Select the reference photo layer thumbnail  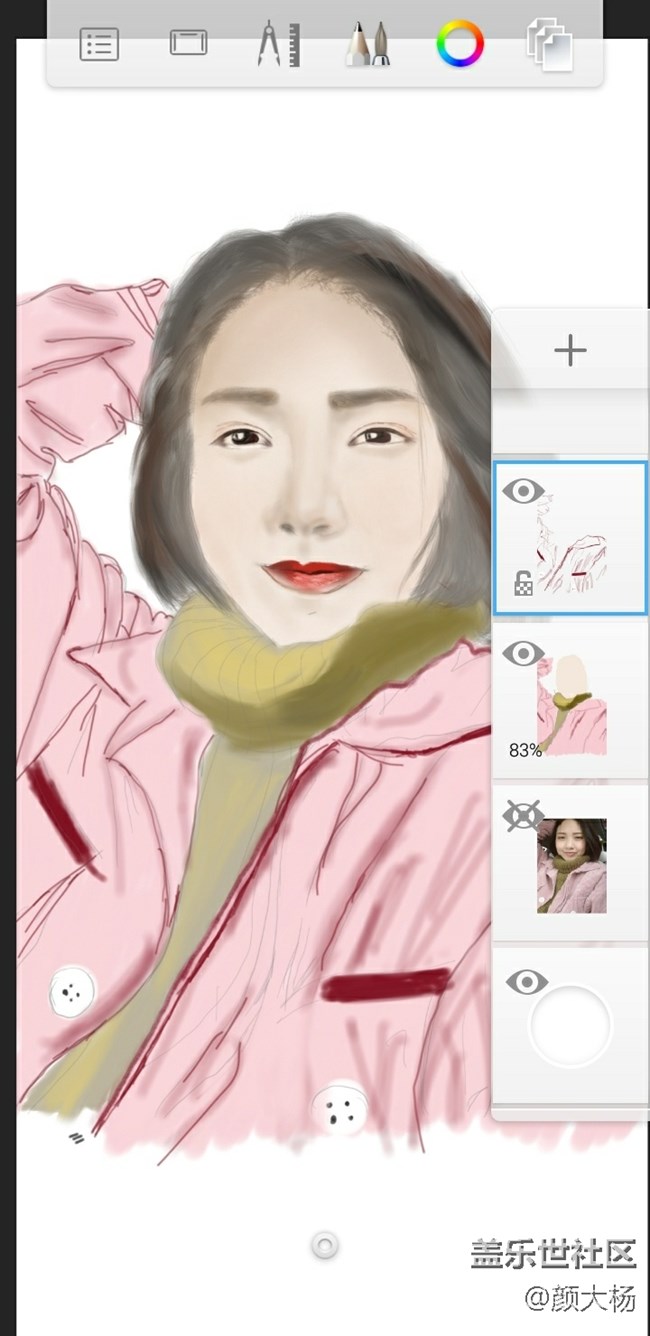pyautogui.click(x=572, y=866)
